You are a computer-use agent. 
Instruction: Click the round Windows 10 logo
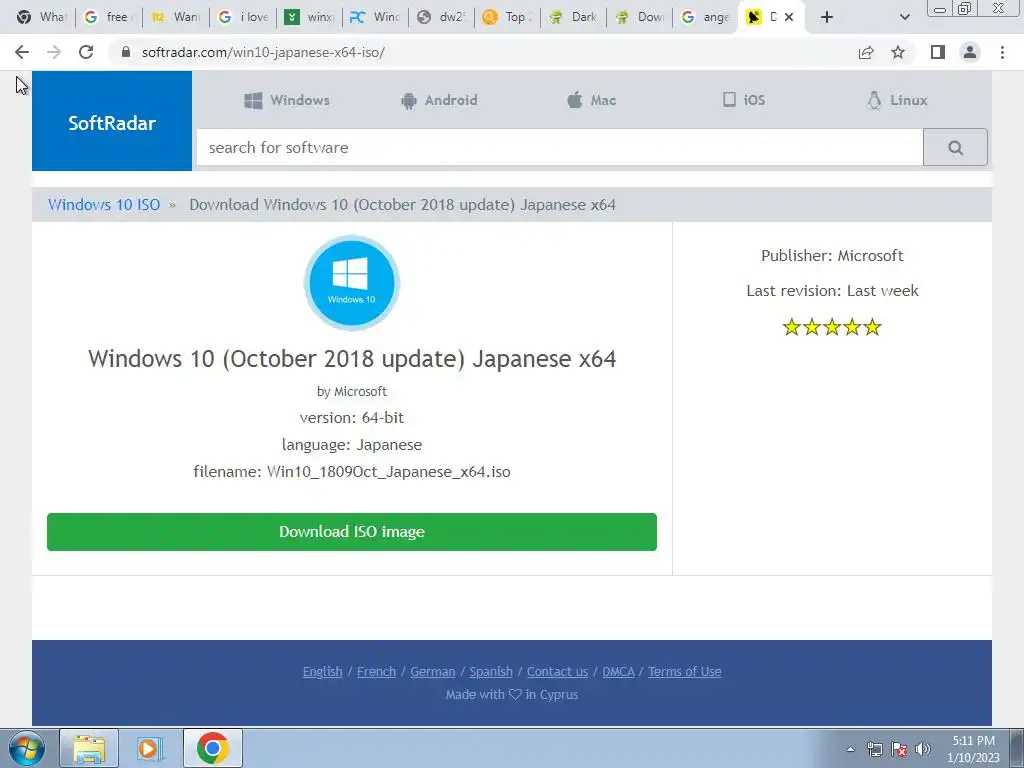click(x=351, y=283)
